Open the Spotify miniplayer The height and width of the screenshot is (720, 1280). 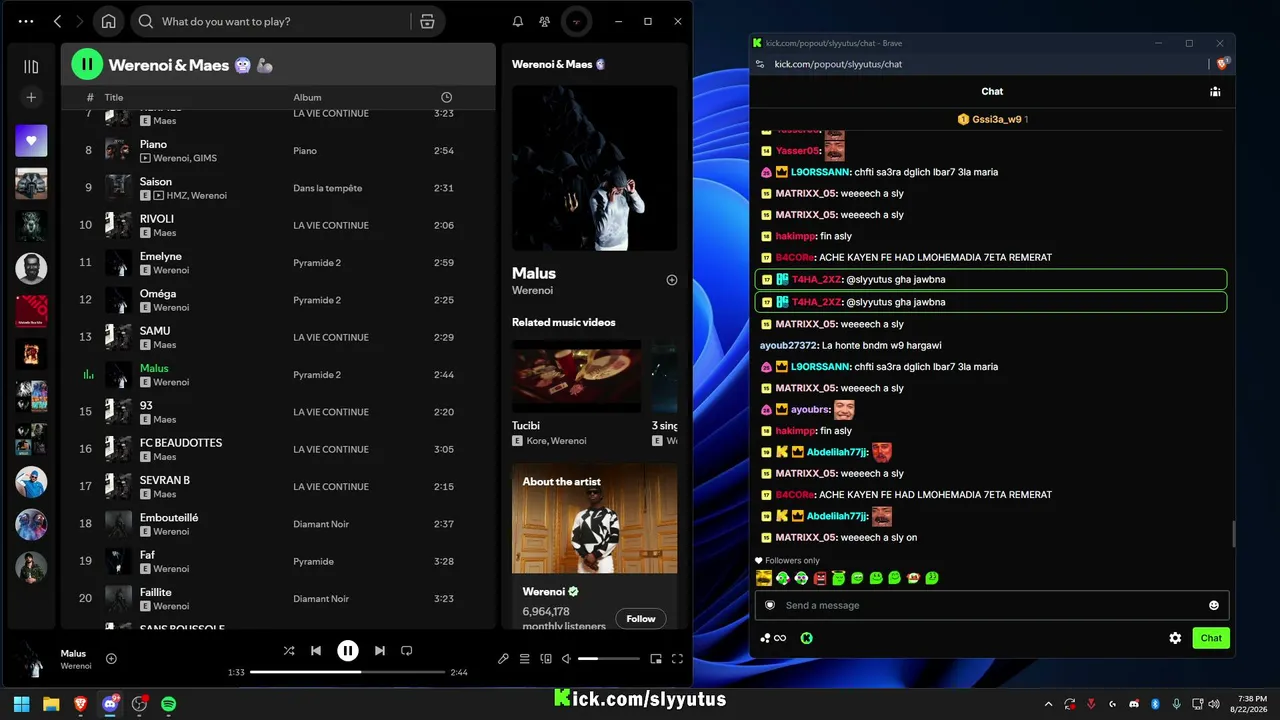click(656, 659)
